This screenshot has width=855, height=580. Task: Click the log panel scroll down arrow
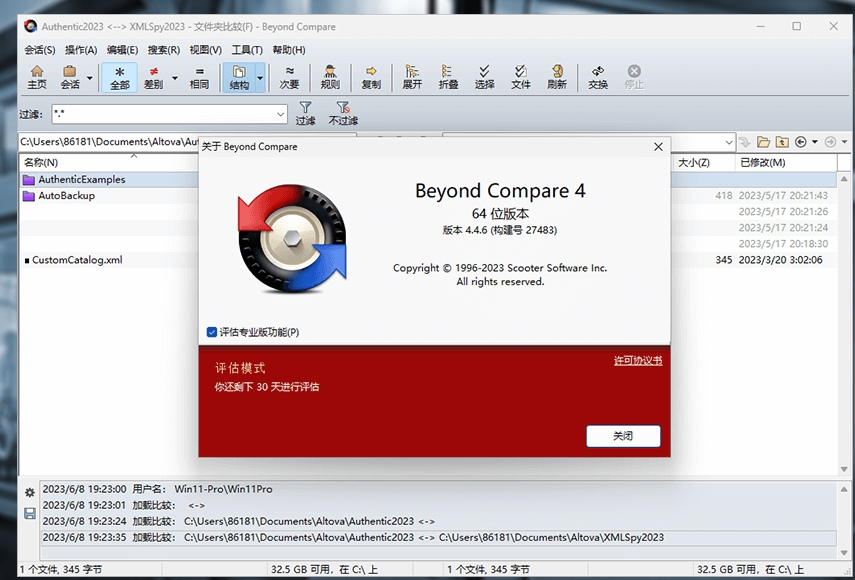[844, 552]
